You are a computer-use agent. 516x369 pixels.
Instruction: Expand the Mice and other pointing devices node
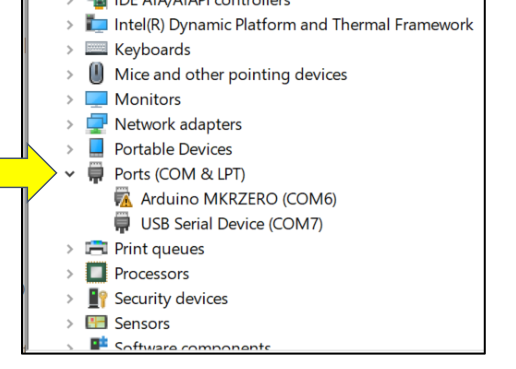tap(70, 74)
